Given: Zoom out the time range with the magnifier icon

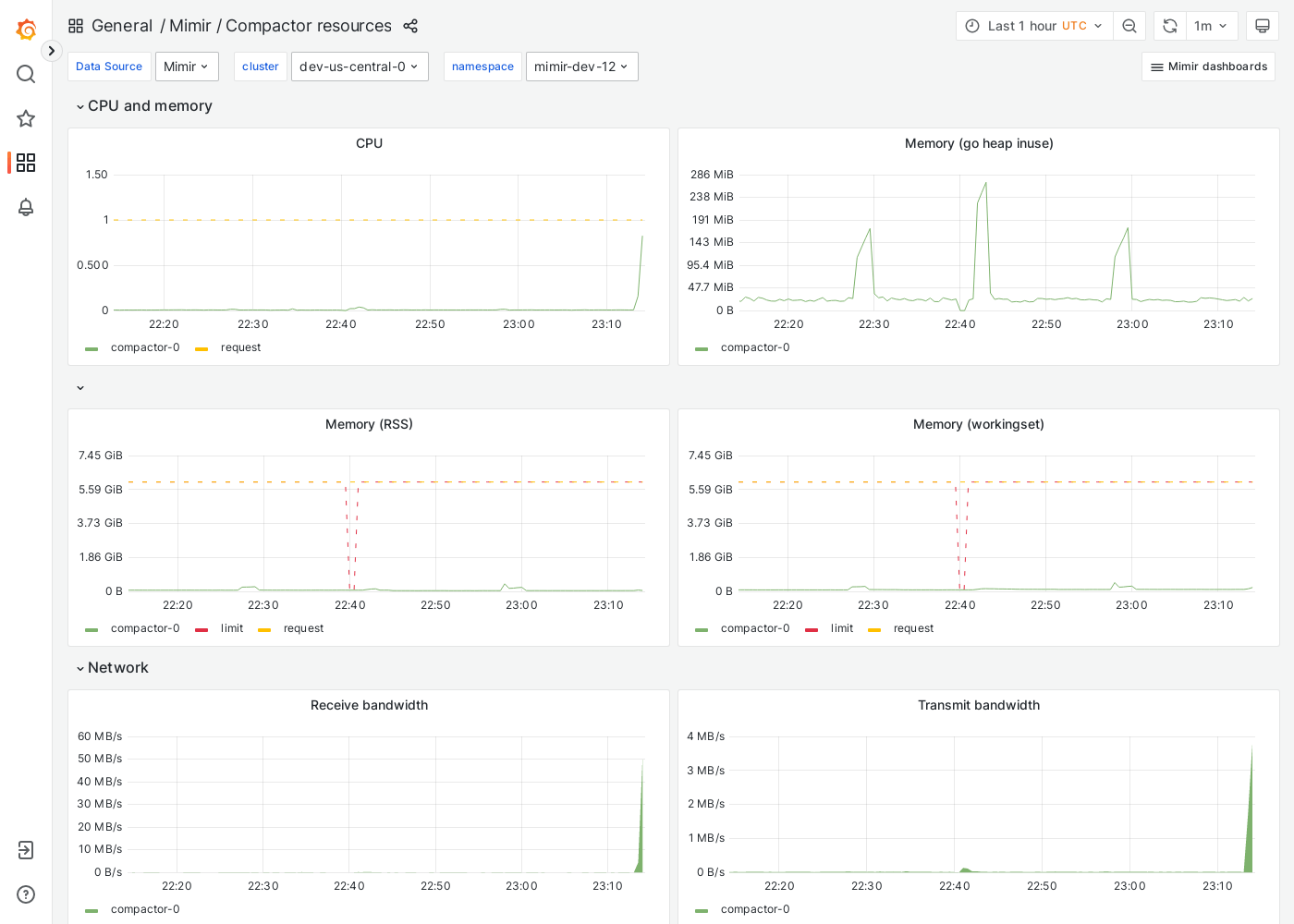Looking at the screenshot, I should tap(1129, 26).
